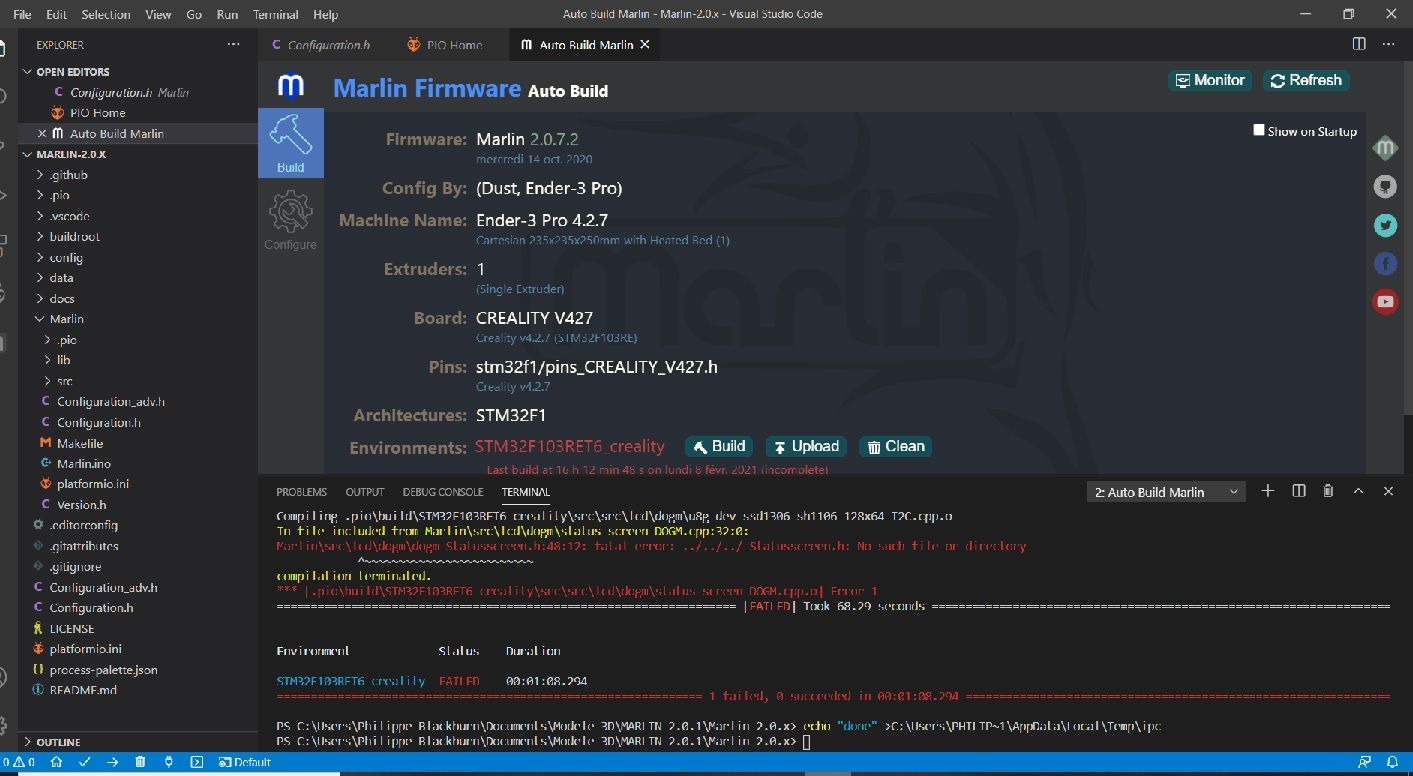1413x776 pixels.
Task: Close Auto Build Marlin in Open Editors
Action: click(41, 134)
